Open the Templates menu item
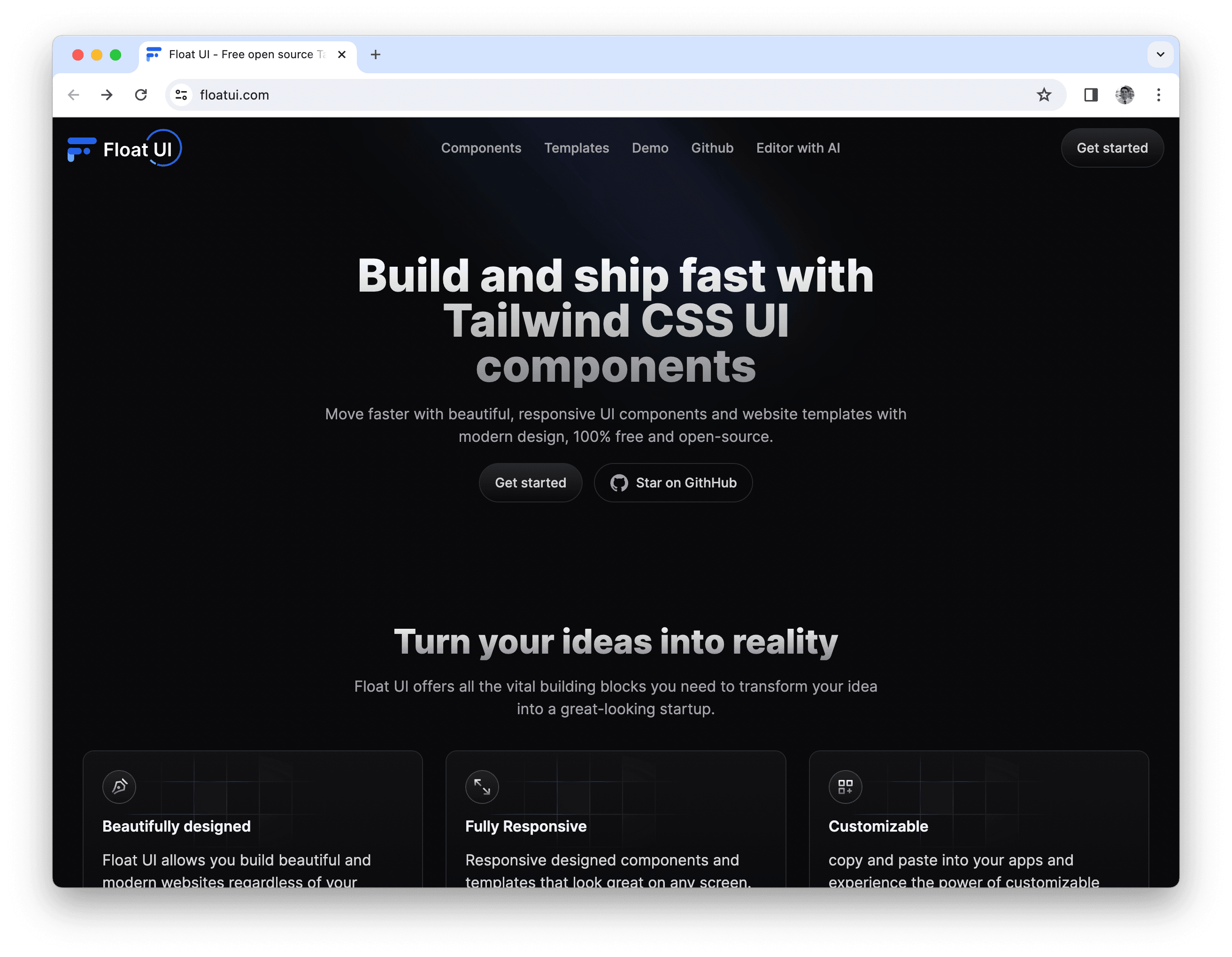The height and width of the screenshot is (957, 1232). pos(576,148)
